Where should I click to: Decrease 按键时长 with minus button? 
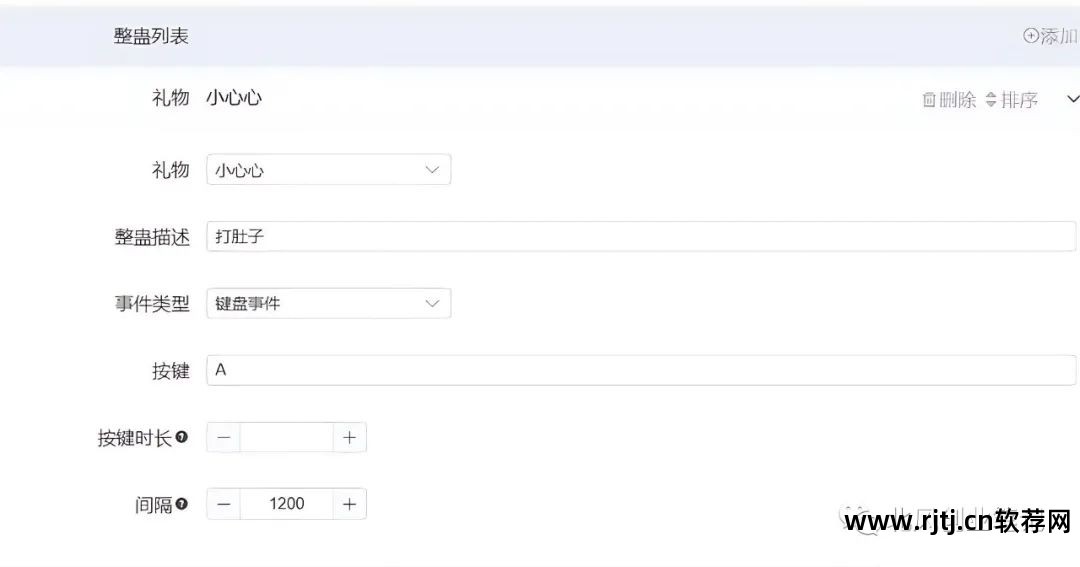(223, 437)
